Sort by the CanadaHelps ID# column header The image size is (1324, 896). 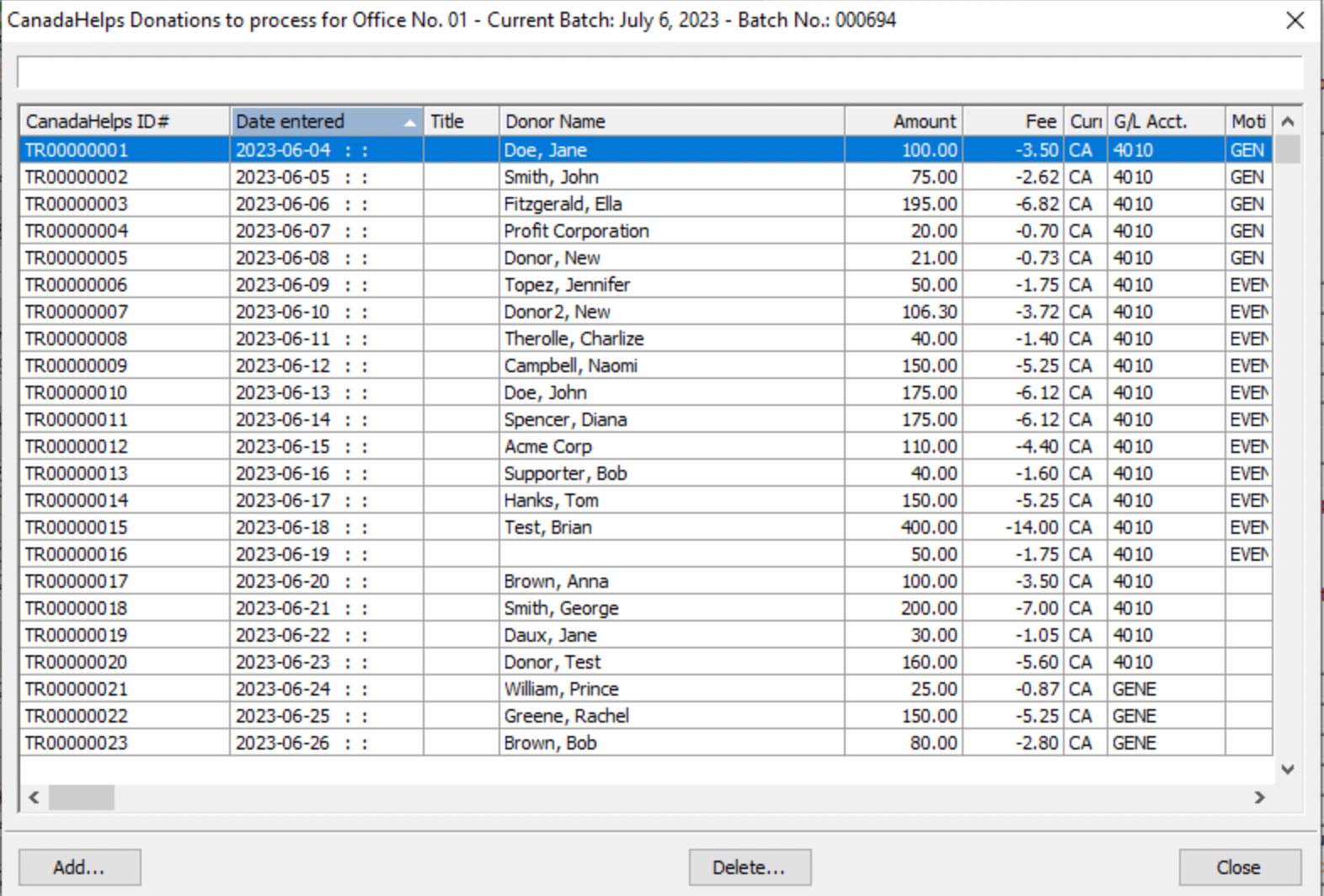pyautogui.click(x=125, y=121)
